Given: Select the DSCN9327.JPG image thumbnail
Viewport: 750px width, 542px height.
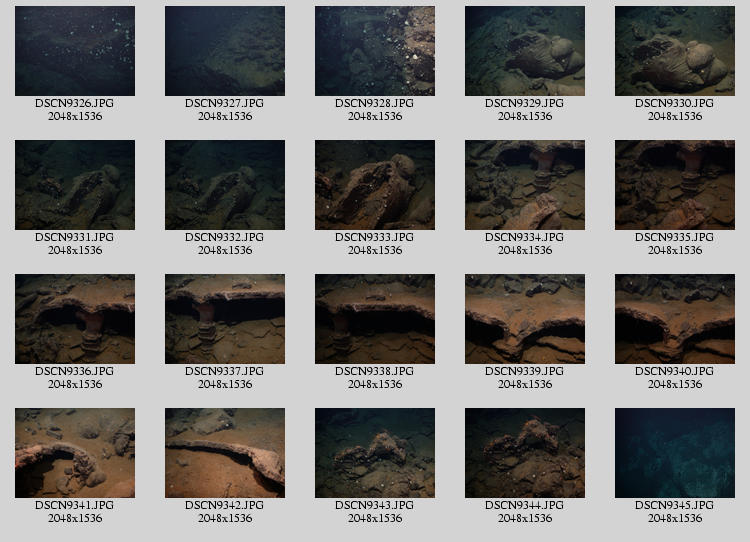Looking at the screenshot, I should pos(225,51).
